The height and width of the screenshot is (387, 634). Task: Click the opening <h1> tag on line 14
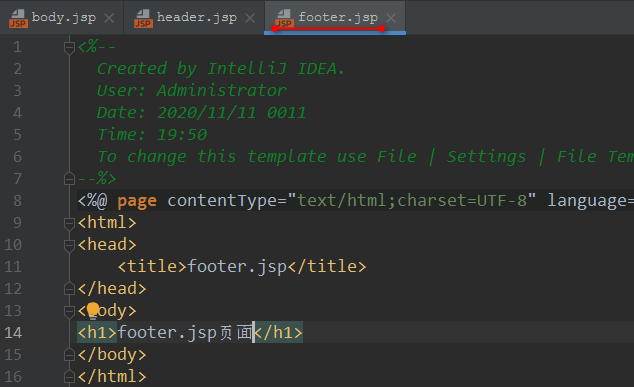[x=97, y=332]
